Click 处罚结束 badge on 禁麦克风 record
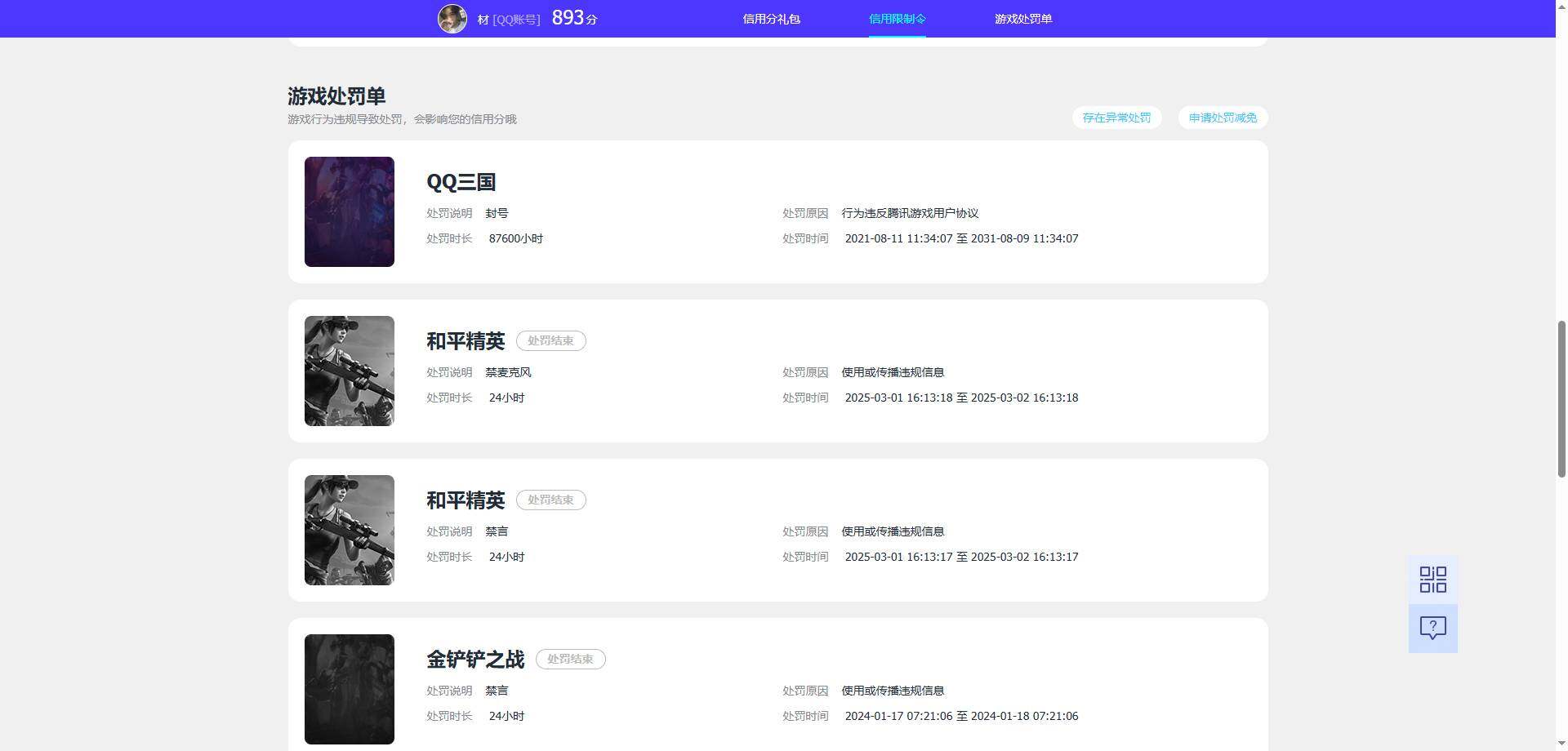This screenshot has height=751, width=1568. coord(550,340)
